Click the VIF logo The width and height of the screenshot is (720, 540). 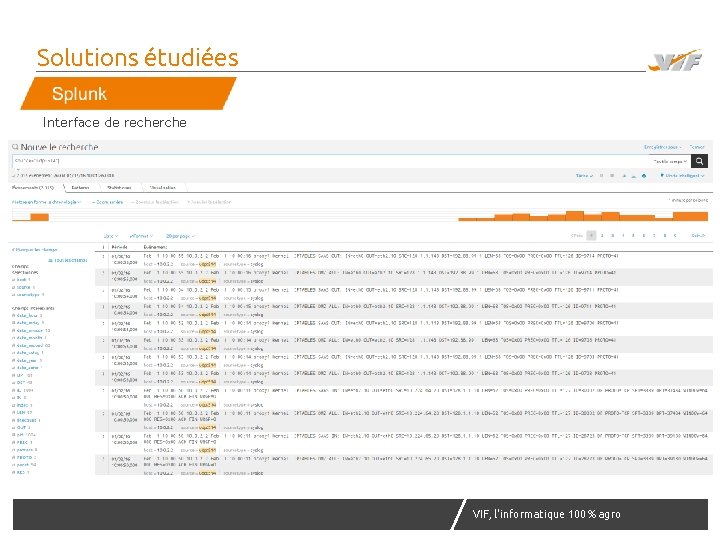675,61
